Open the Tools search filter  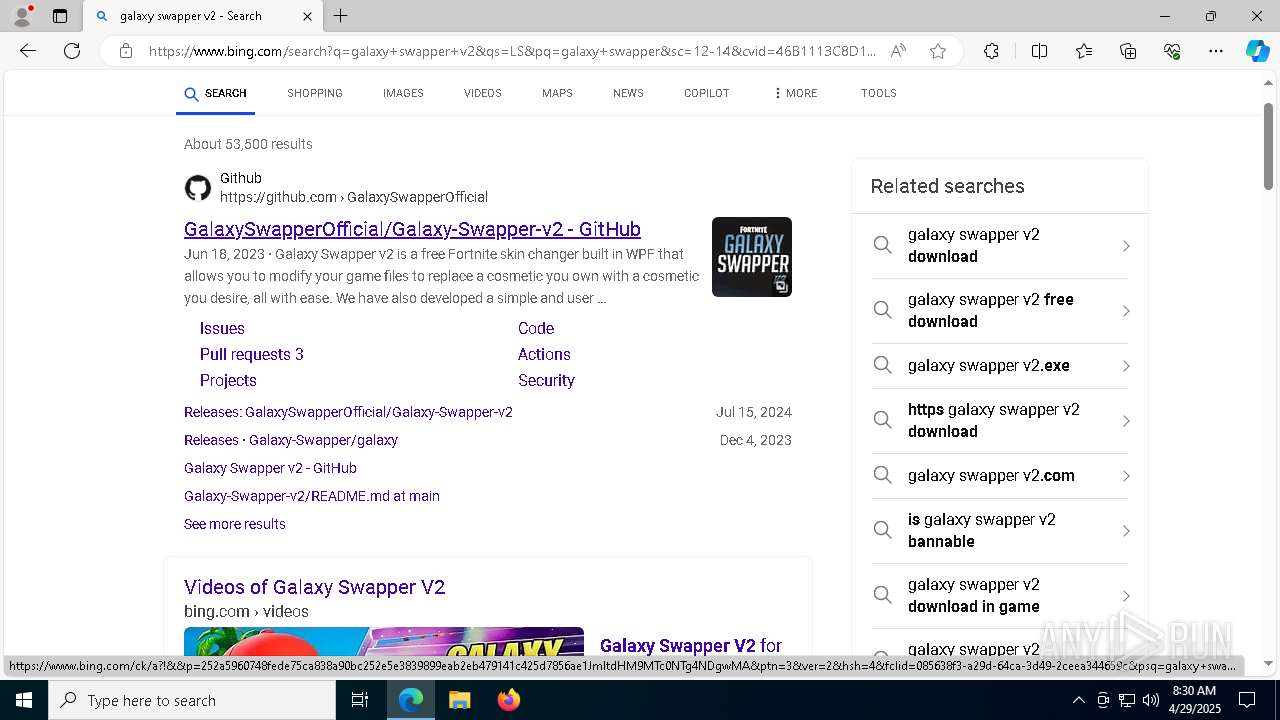click(879, 93)
